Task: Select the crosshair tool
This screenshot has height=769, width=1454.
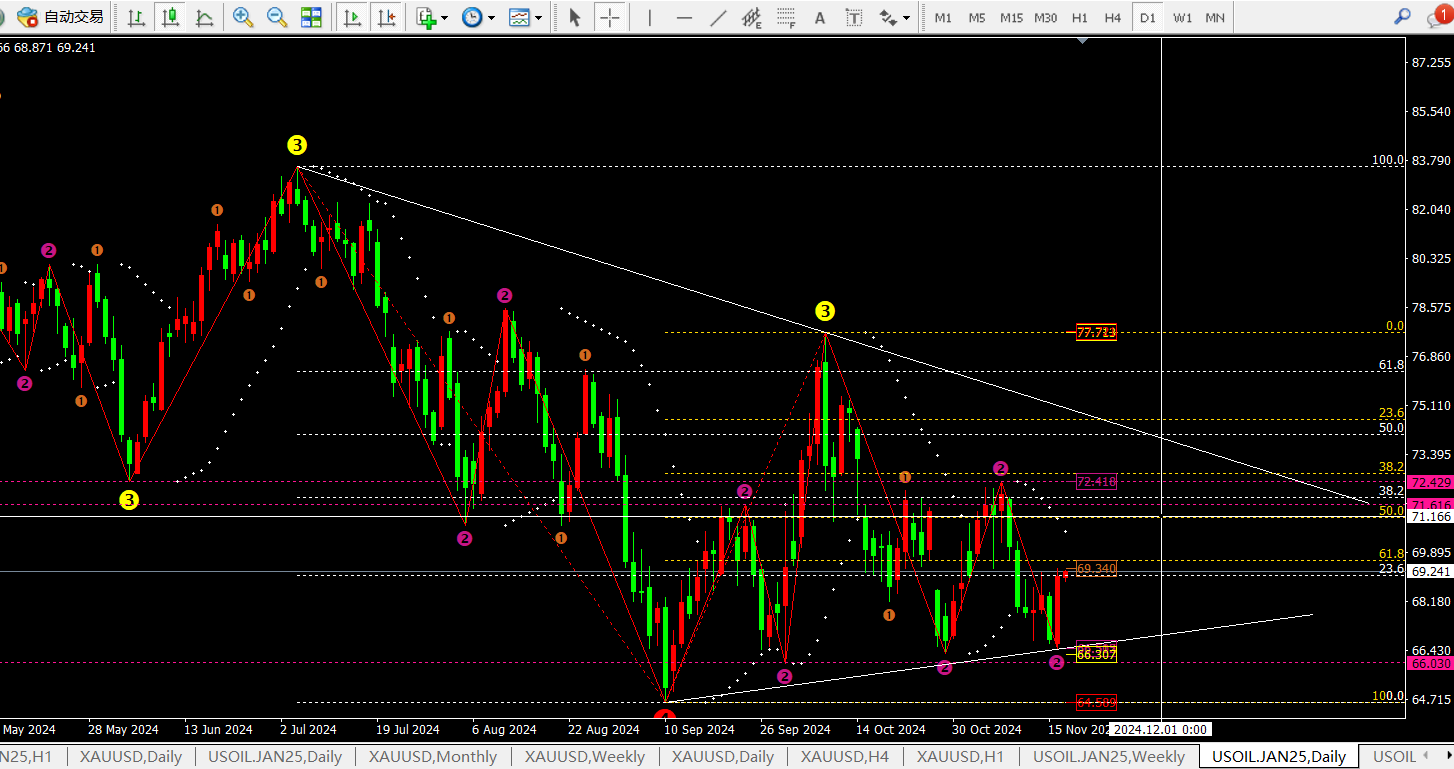Action: click(609, 17)
